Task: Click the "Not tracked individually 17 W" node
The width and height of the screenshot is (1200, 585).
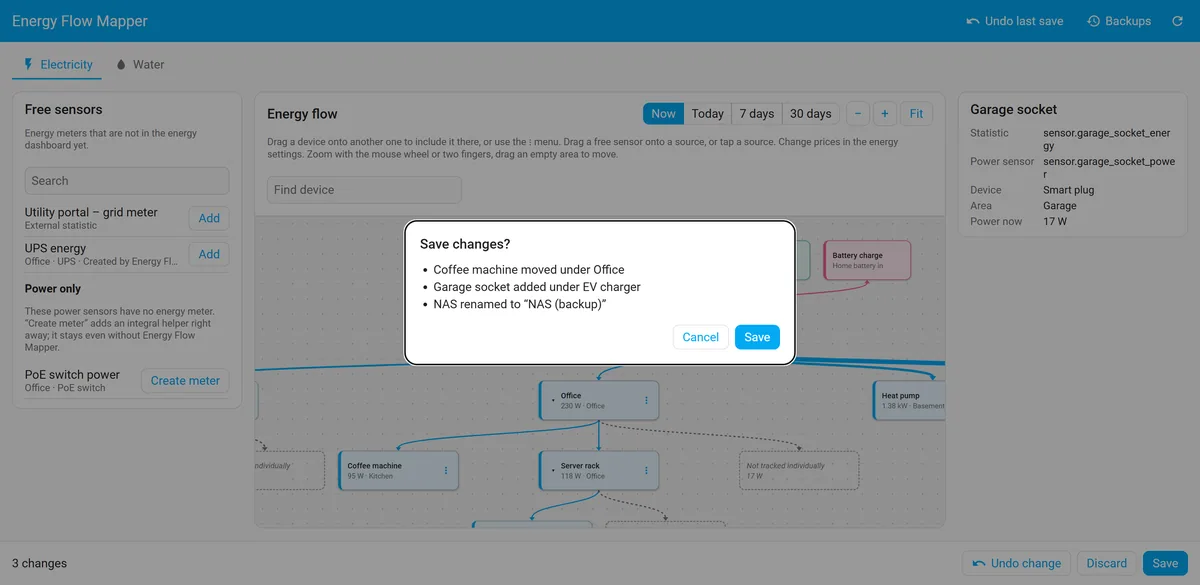Action: (799, 470)
